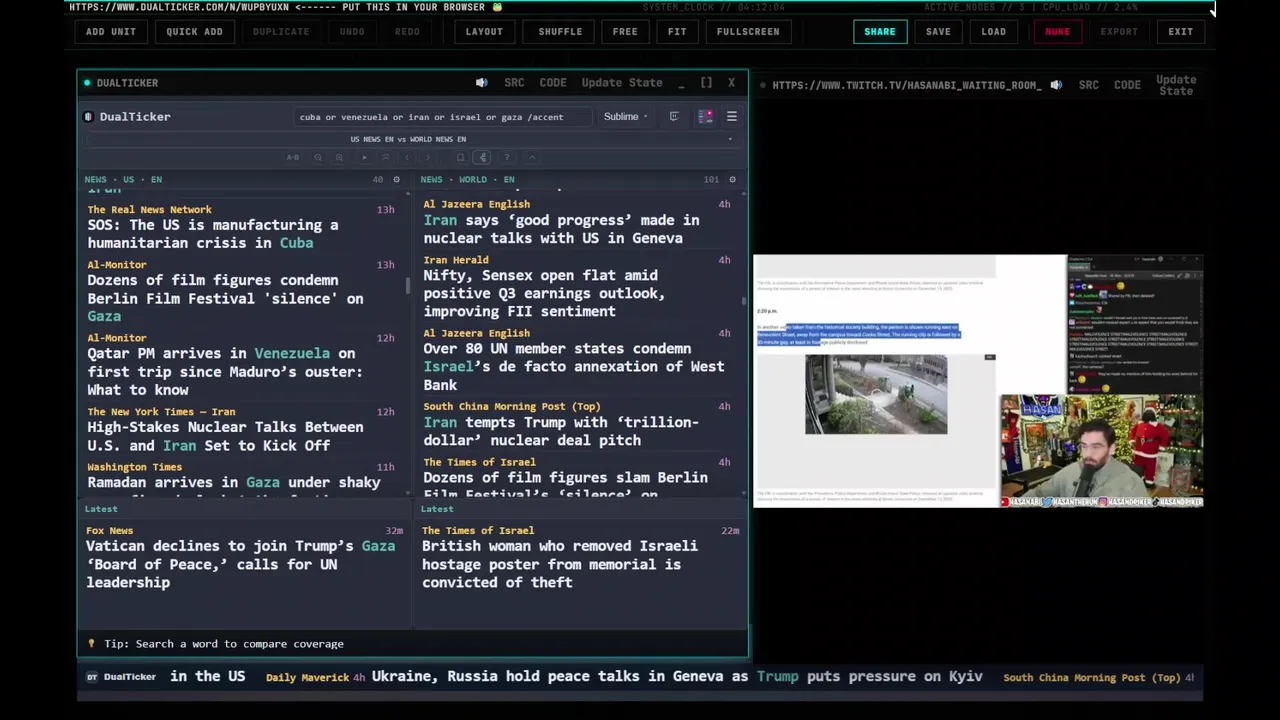Mute the DualTicker window speaker icon
The width and height of the screenshot is (1280, 720).
481,83
